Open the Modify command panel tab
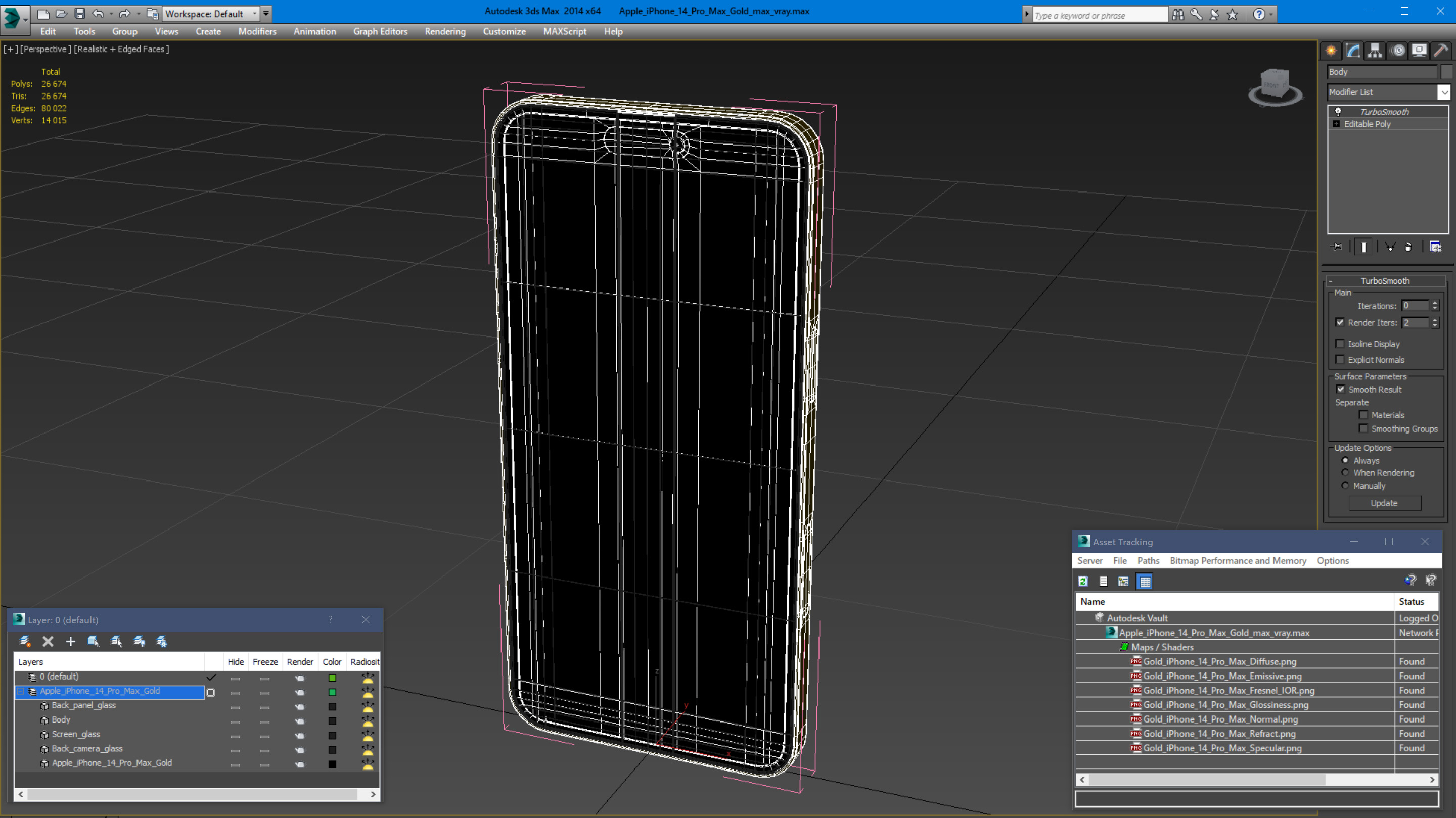1456x818 pixels. click(x=1353, y=51)
